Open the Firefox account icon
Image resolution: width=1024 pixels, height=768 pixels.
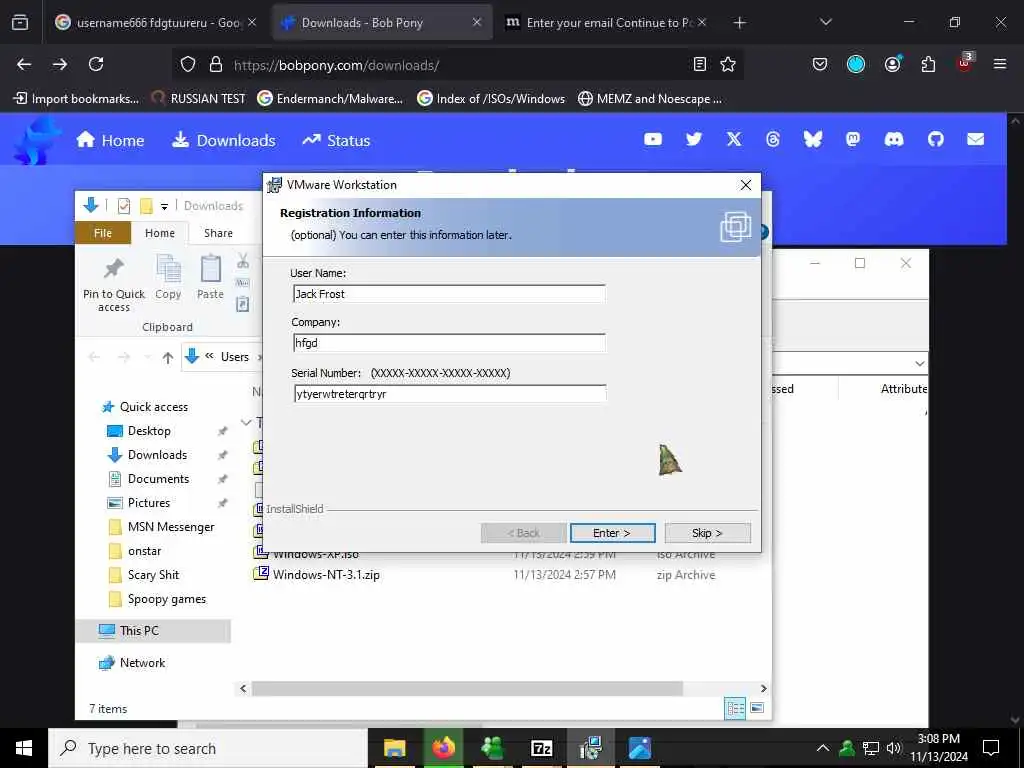892,64
